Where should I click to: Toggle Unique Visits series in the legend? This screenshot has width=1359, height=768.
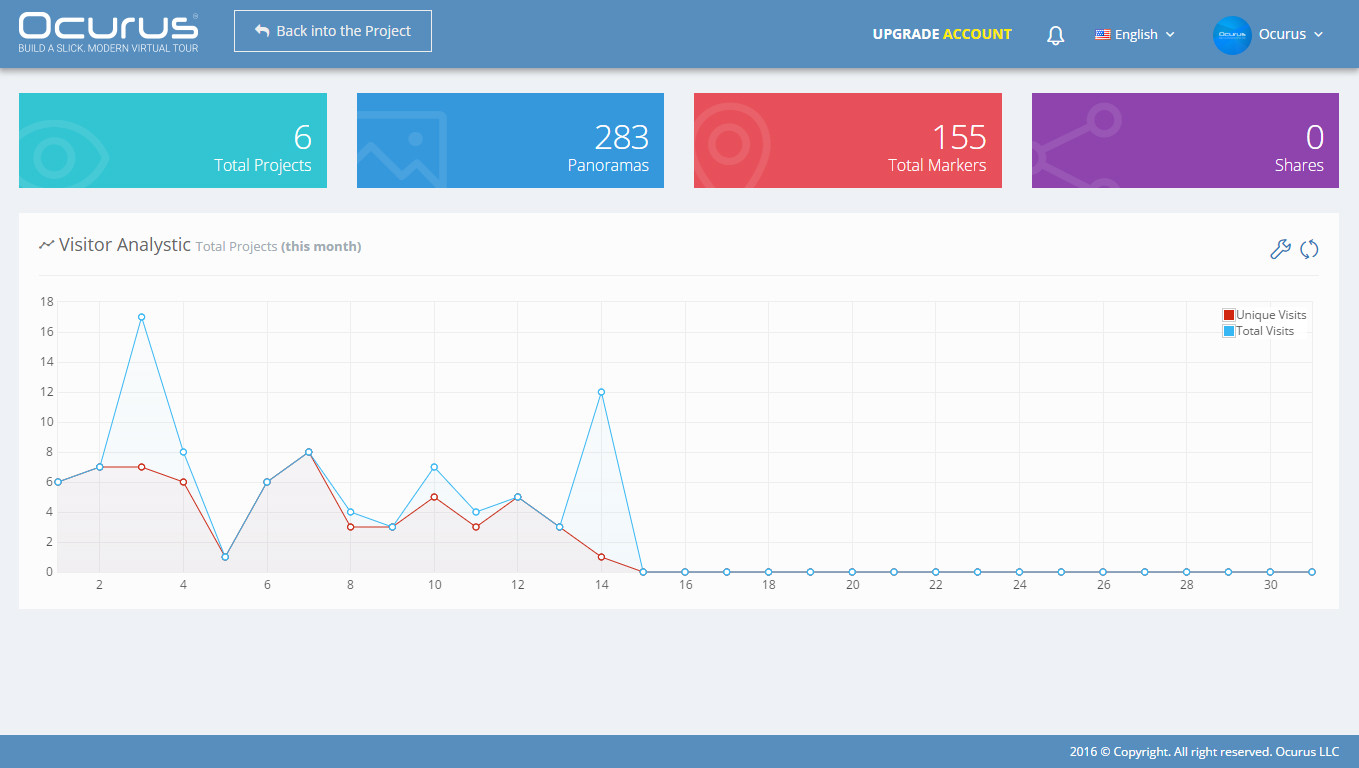tap(1264, 315)
